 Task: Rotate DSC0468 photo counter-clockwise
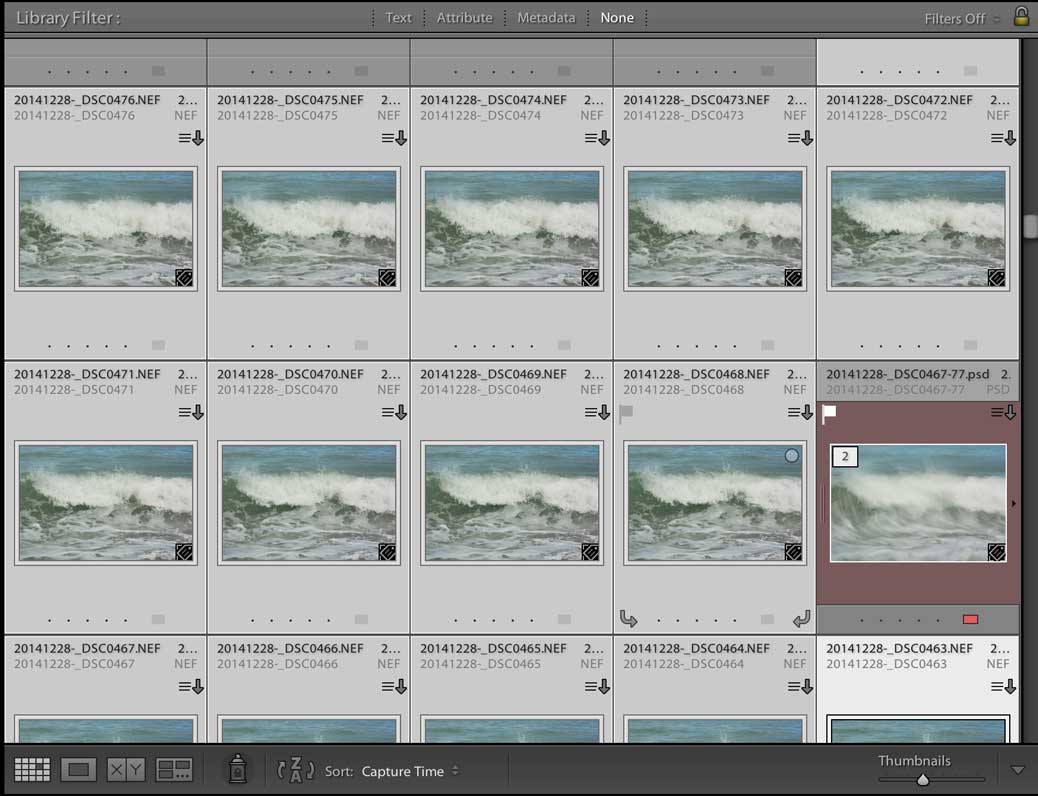click(629, 619)
